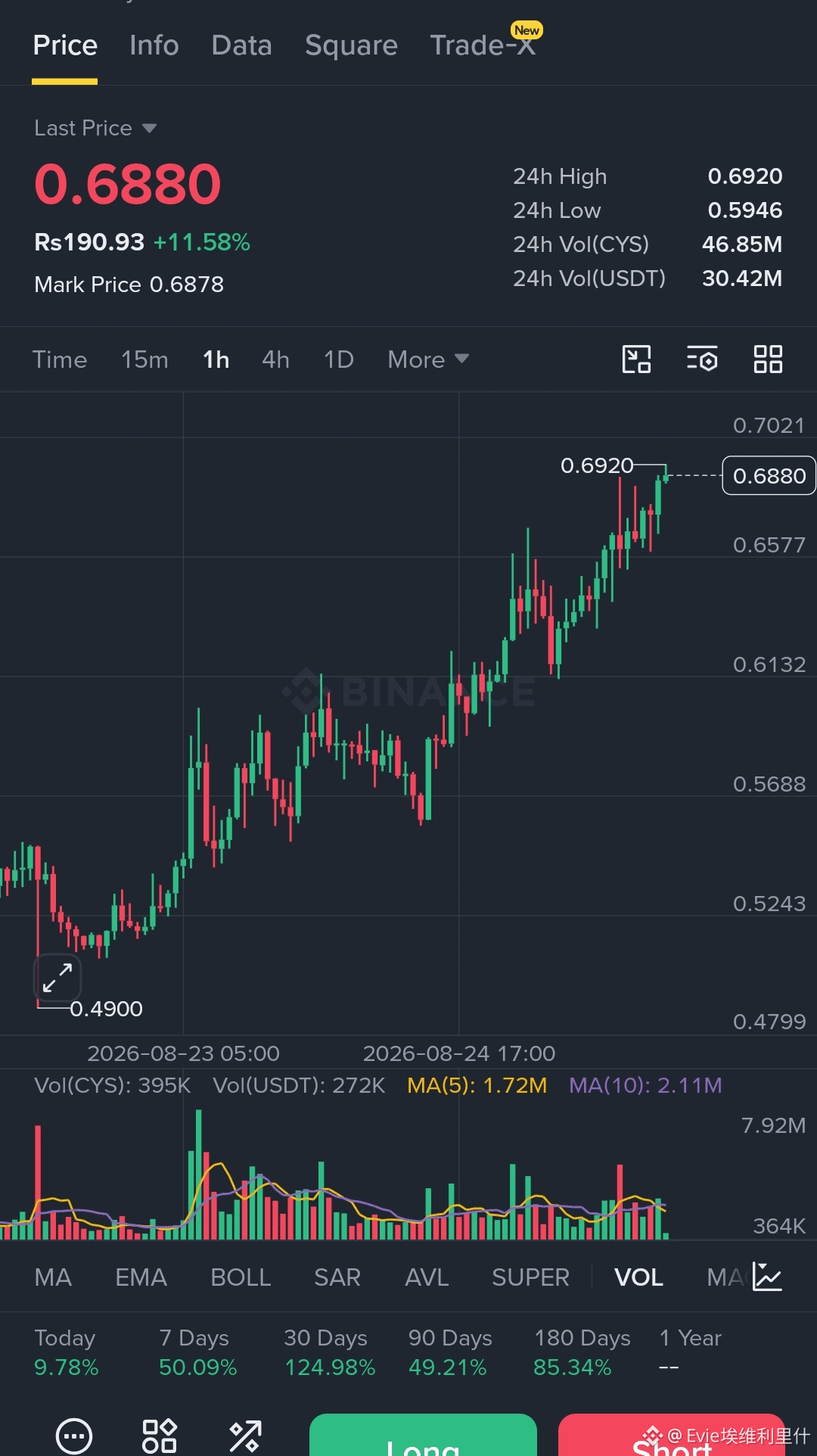The width and height of the screenshot is (817, 1456).
Task: Select the 4h chart interval
Action: click(x=275, y=359)
